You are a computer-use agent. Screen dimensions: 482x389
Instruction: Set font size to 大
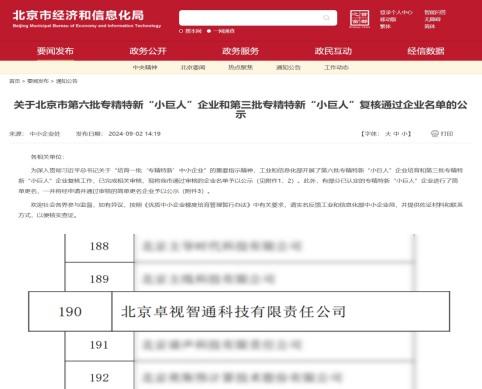388,134
